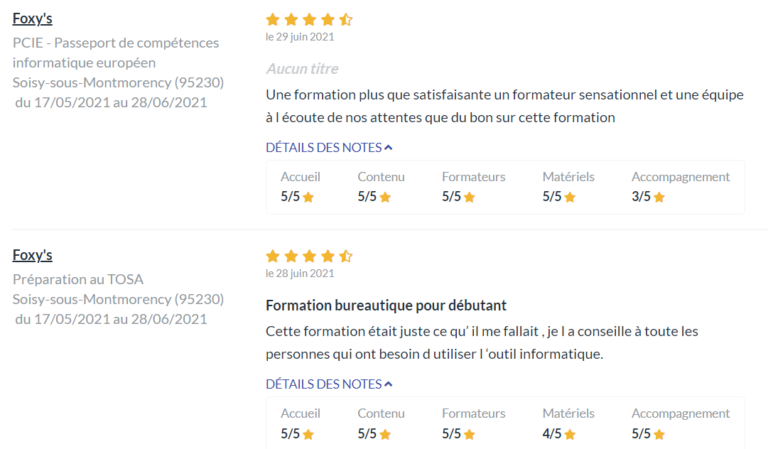
Task: Click the 'le 29 juin 2021' date
Action: pos(300,37)
